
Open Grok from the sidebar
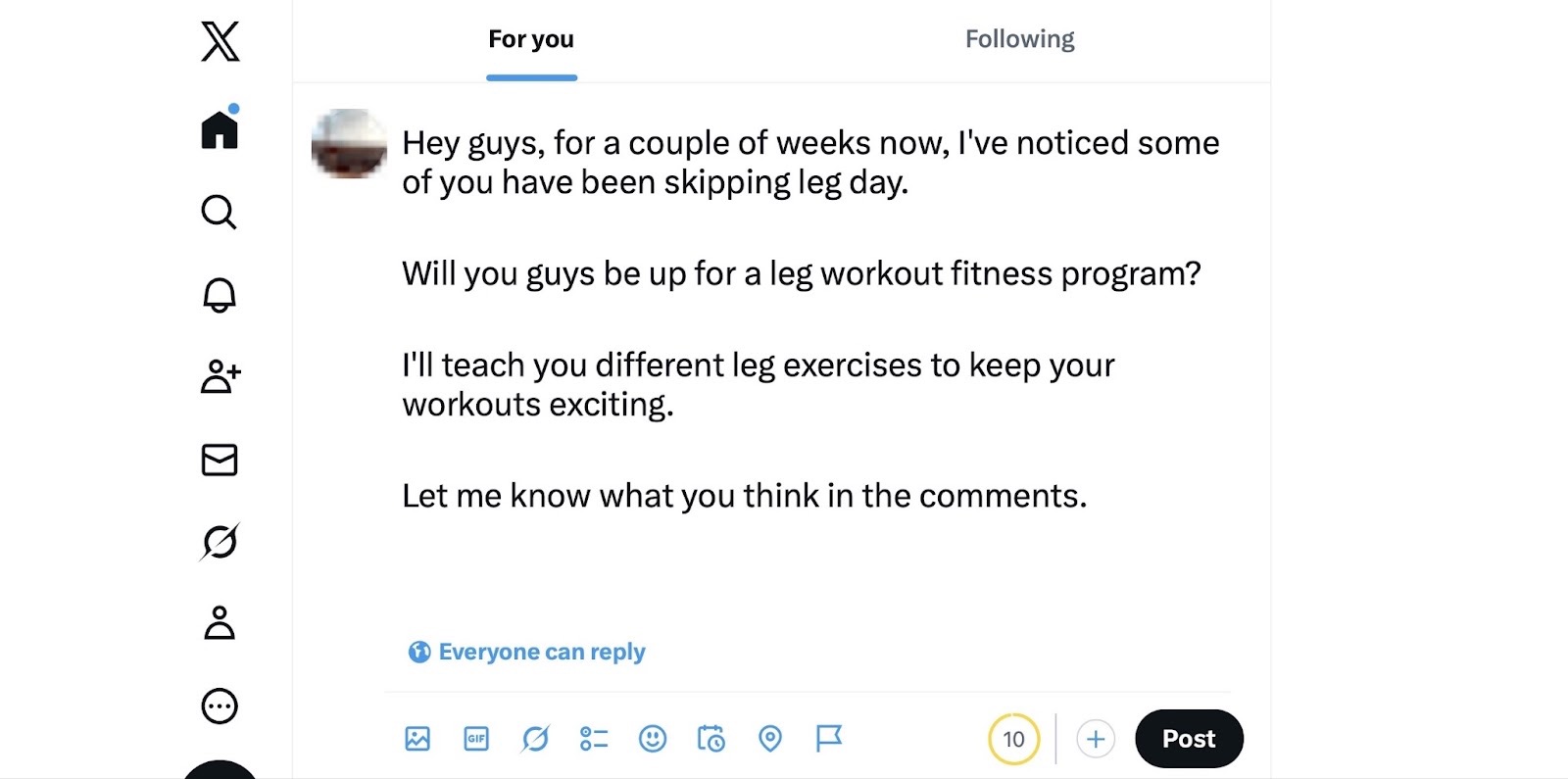(219, 542)
